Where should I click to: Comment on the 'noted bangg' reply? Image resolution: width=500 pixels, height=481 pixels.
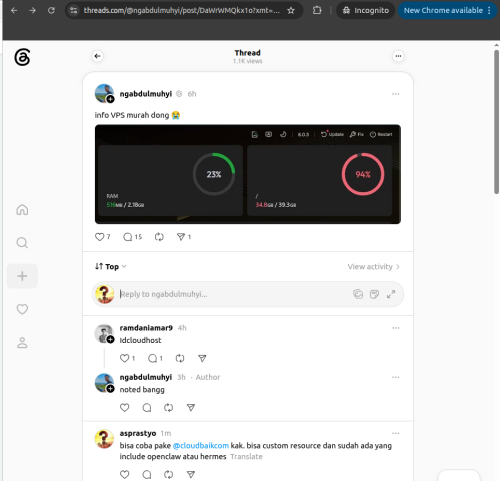(x=147, y=408)
